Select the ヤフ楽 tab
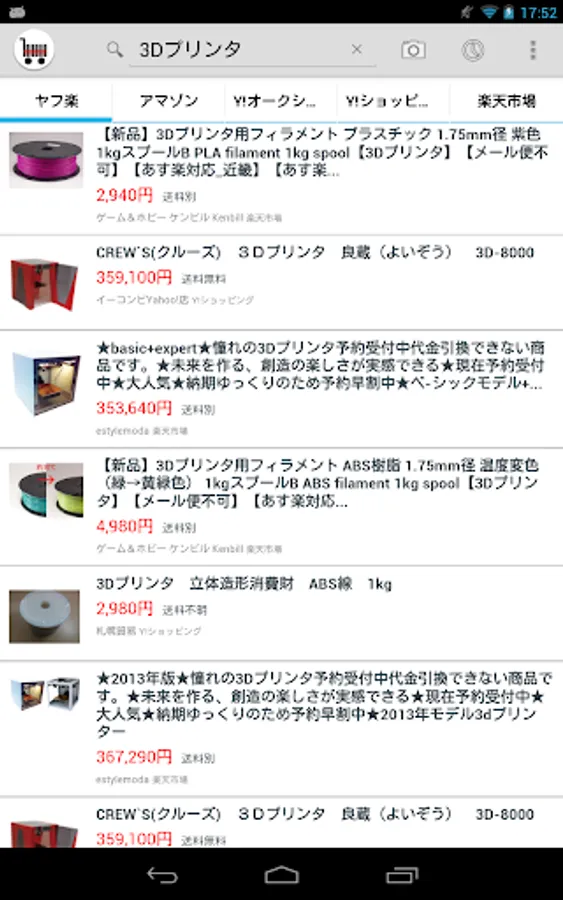The height and width of the screenshot is (900, 563). 56,101
